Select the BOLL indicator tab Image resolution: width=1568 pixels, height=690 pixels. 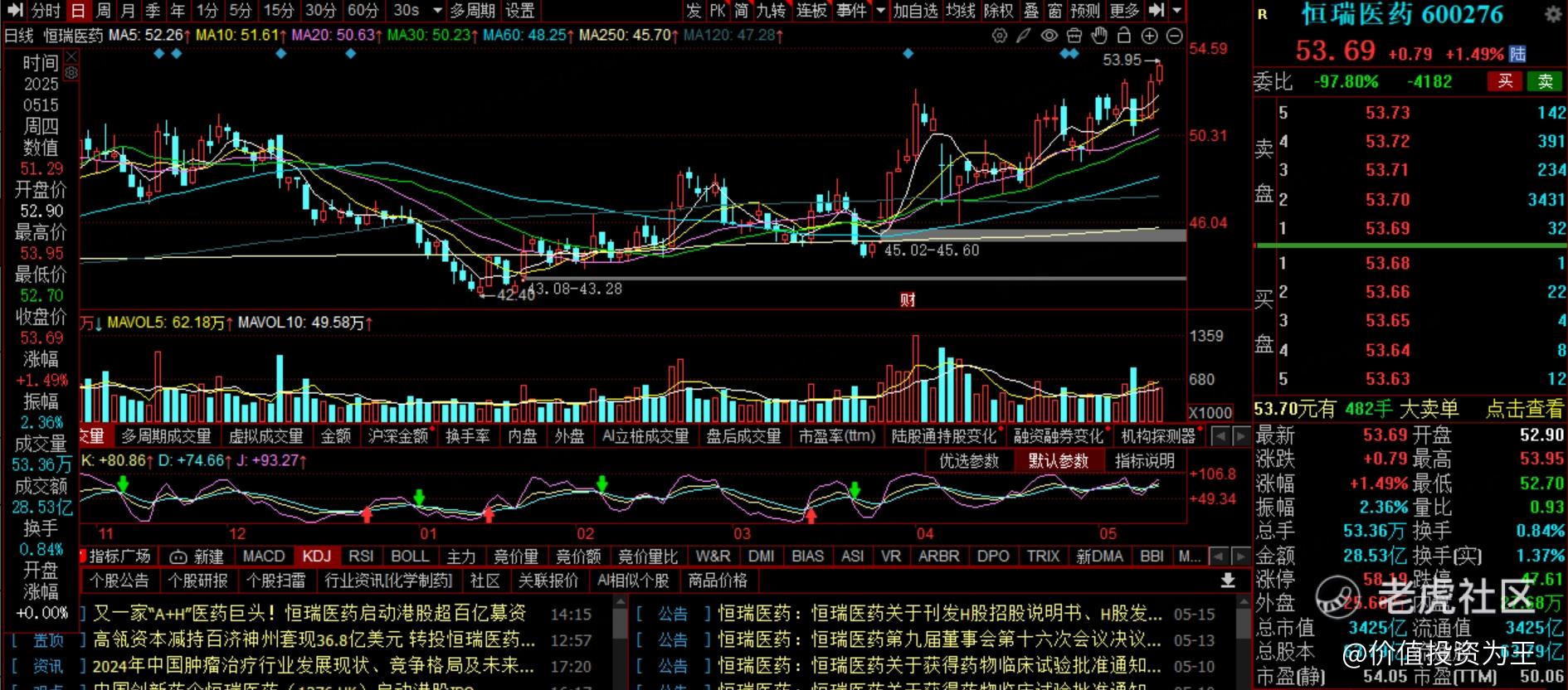coord(410,556)
